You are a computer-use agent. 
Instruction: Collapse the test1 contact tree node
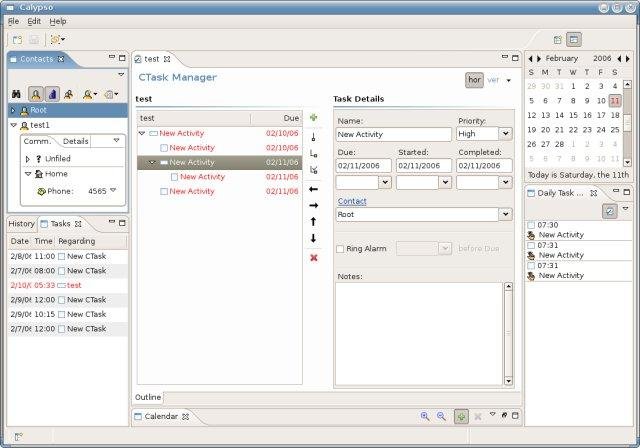(x=13, y=125)
